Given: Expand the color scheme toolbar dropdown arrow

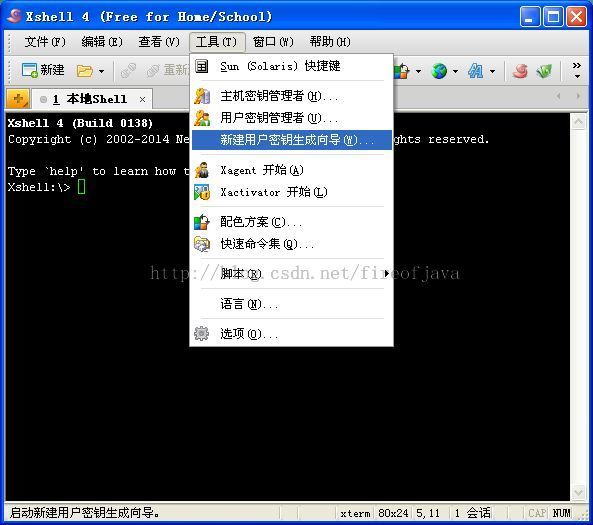Looking at the screenshot, I should (x=418, y=71).
